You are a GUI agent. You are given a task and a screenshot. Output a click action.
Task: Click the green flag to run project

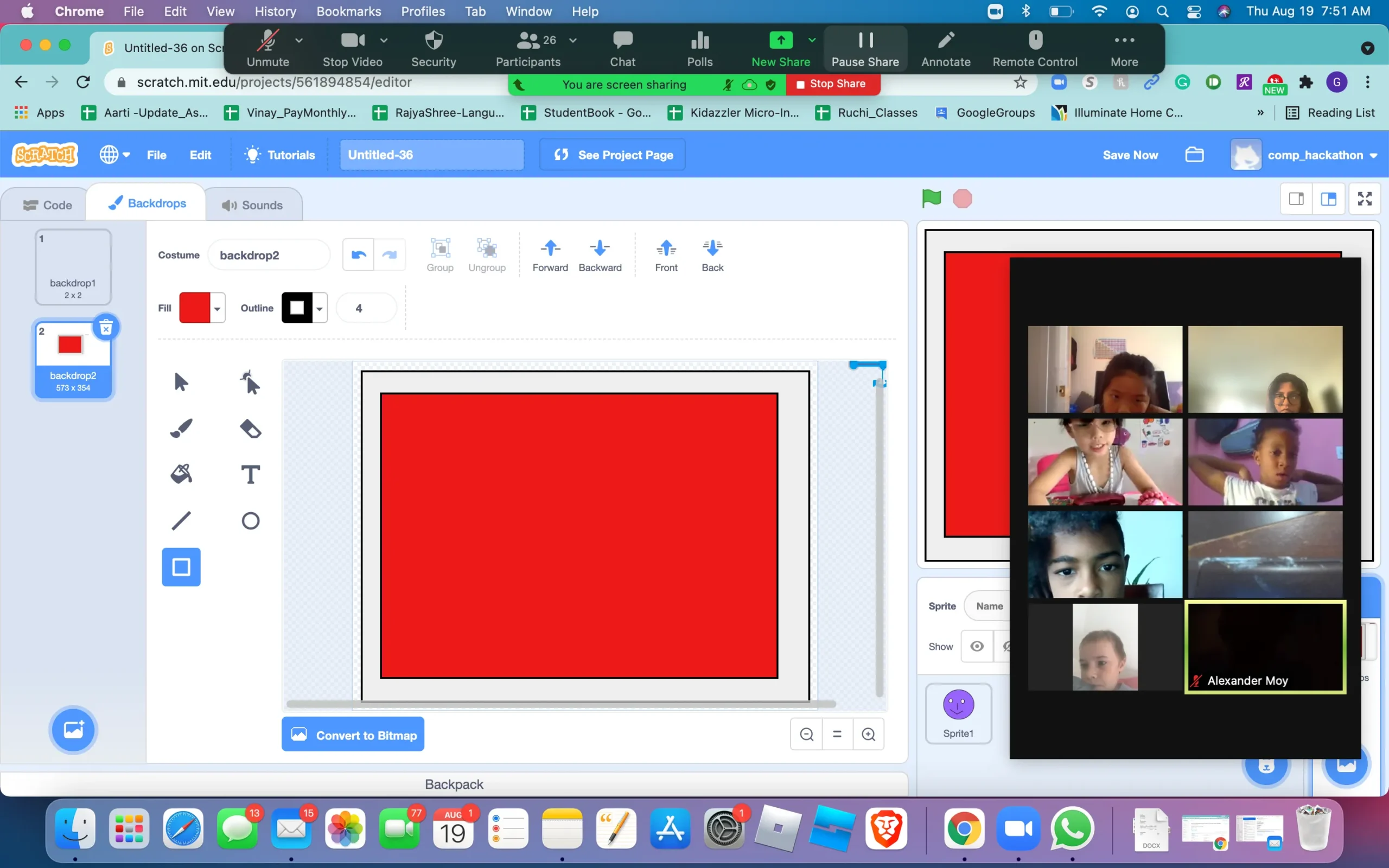[931, 199]
